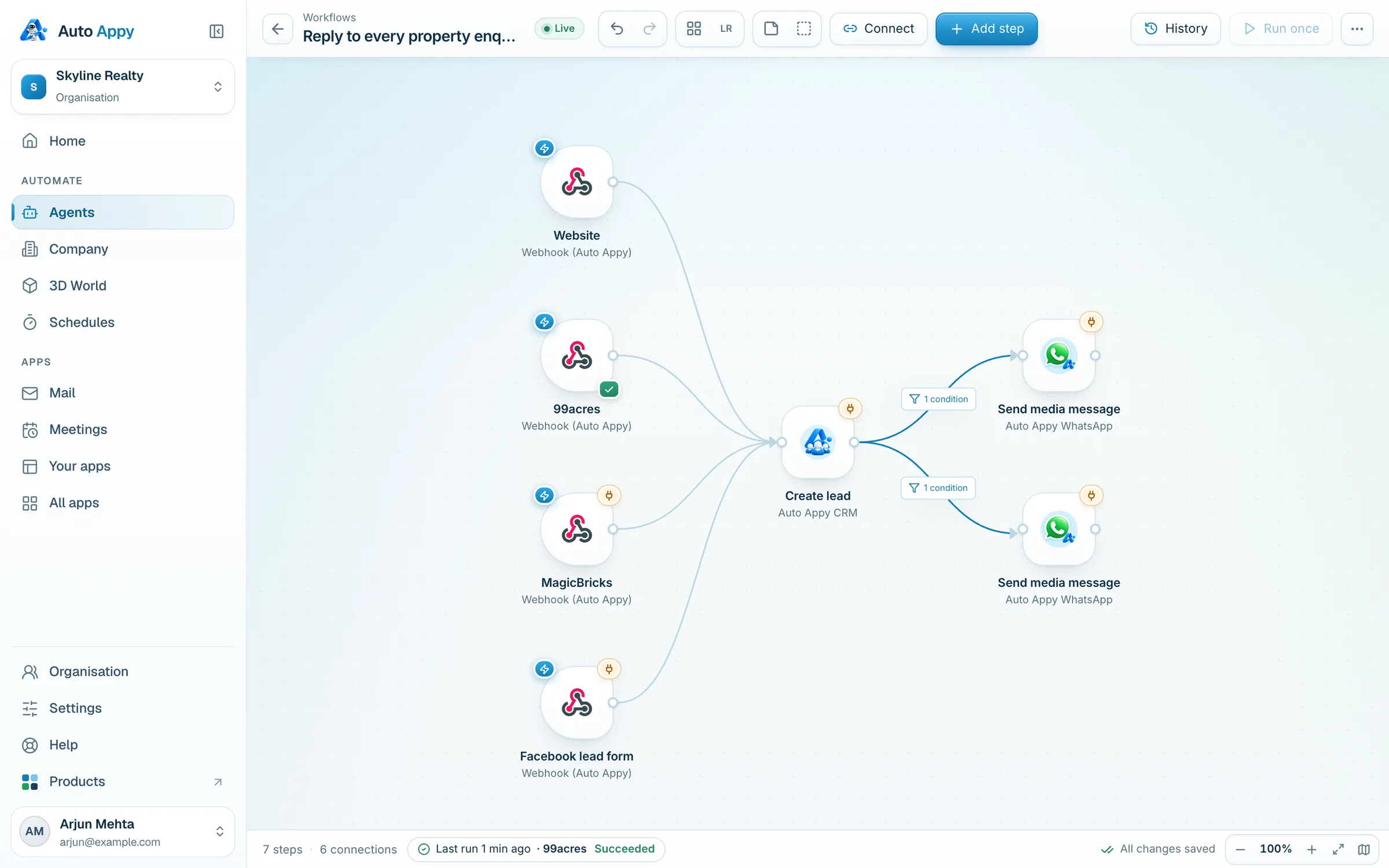
Task: Click the green check badge on 99acres node
Action: [x=609, y=389]
